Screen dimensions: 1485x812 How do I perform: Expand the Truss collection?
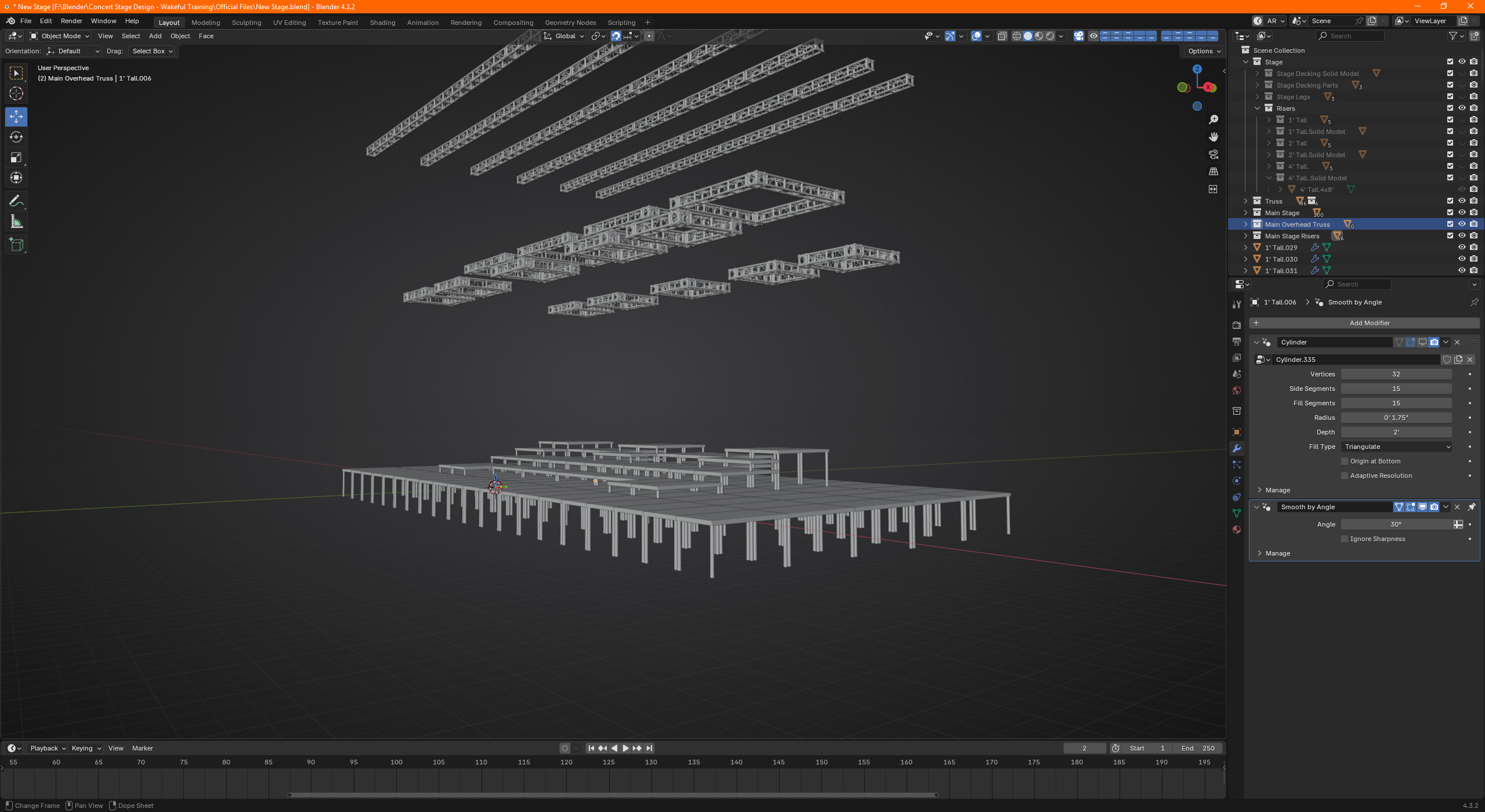[x=1246, y=201]
